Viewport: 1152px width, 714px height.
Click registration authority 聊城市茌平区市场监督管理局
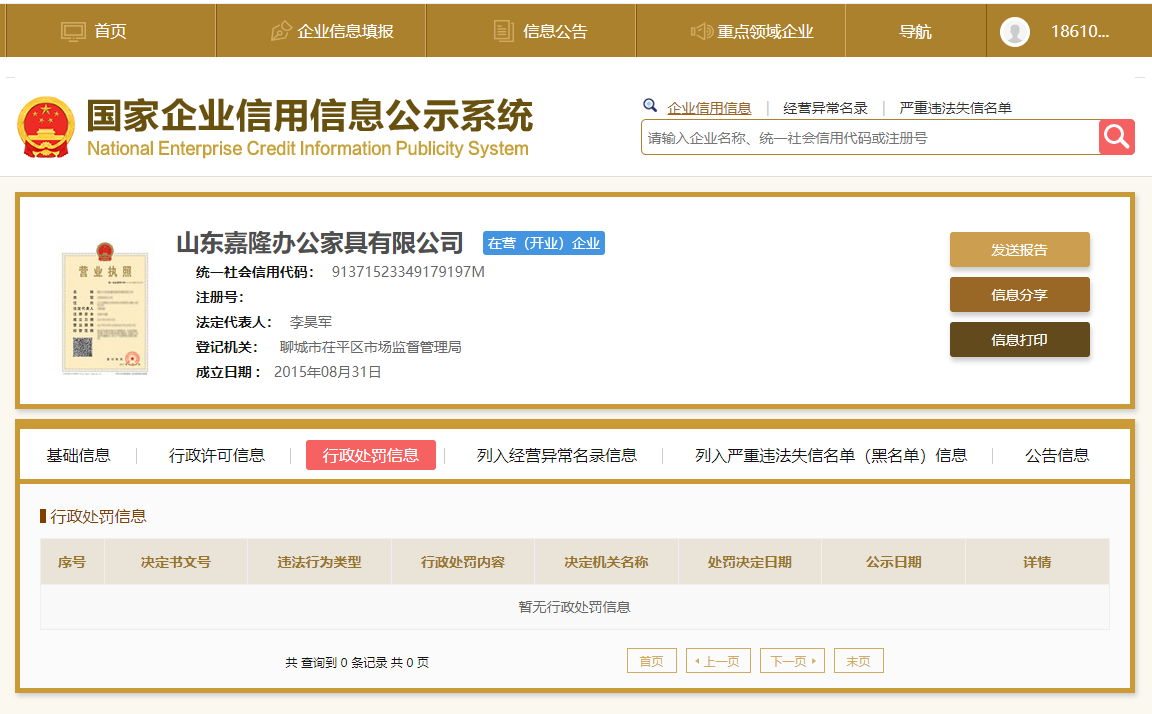click(370, 347)
